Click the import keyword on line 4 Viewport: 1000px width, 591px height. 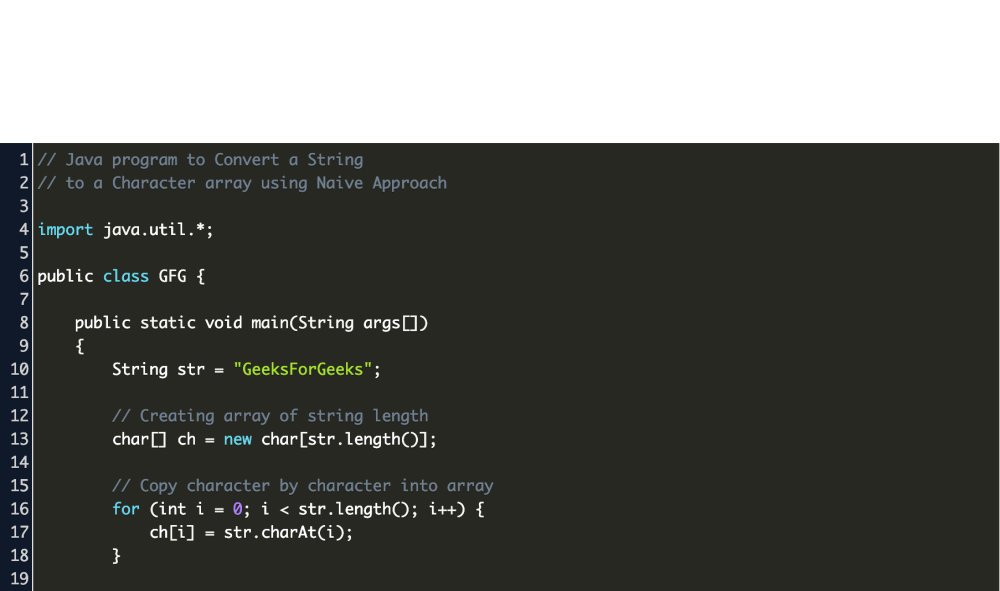(66, 230)
